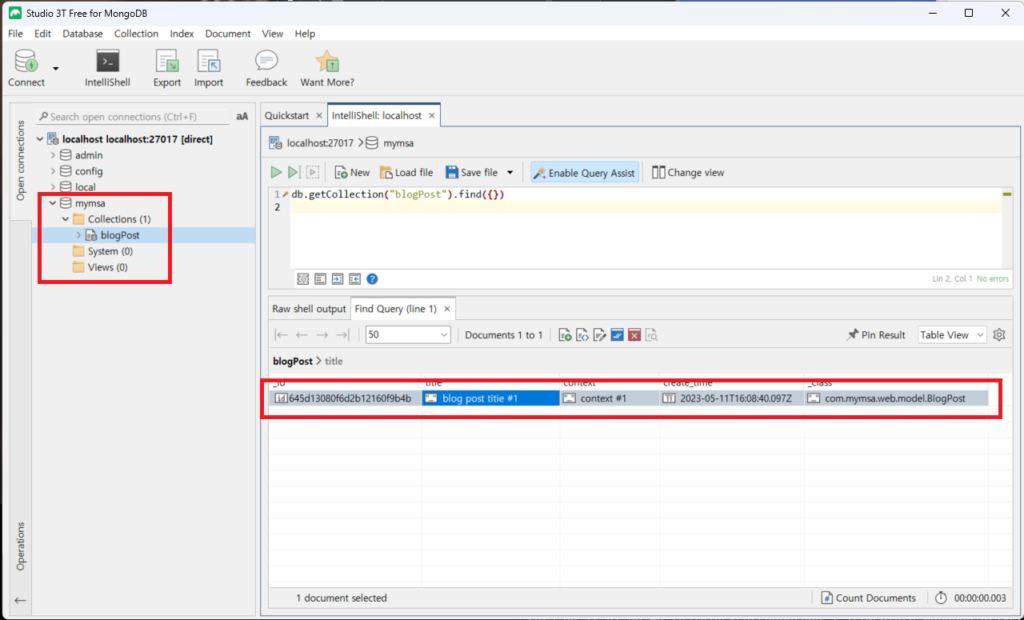
Task: Toggle Enable Query Assist
Action: point(584,172)
